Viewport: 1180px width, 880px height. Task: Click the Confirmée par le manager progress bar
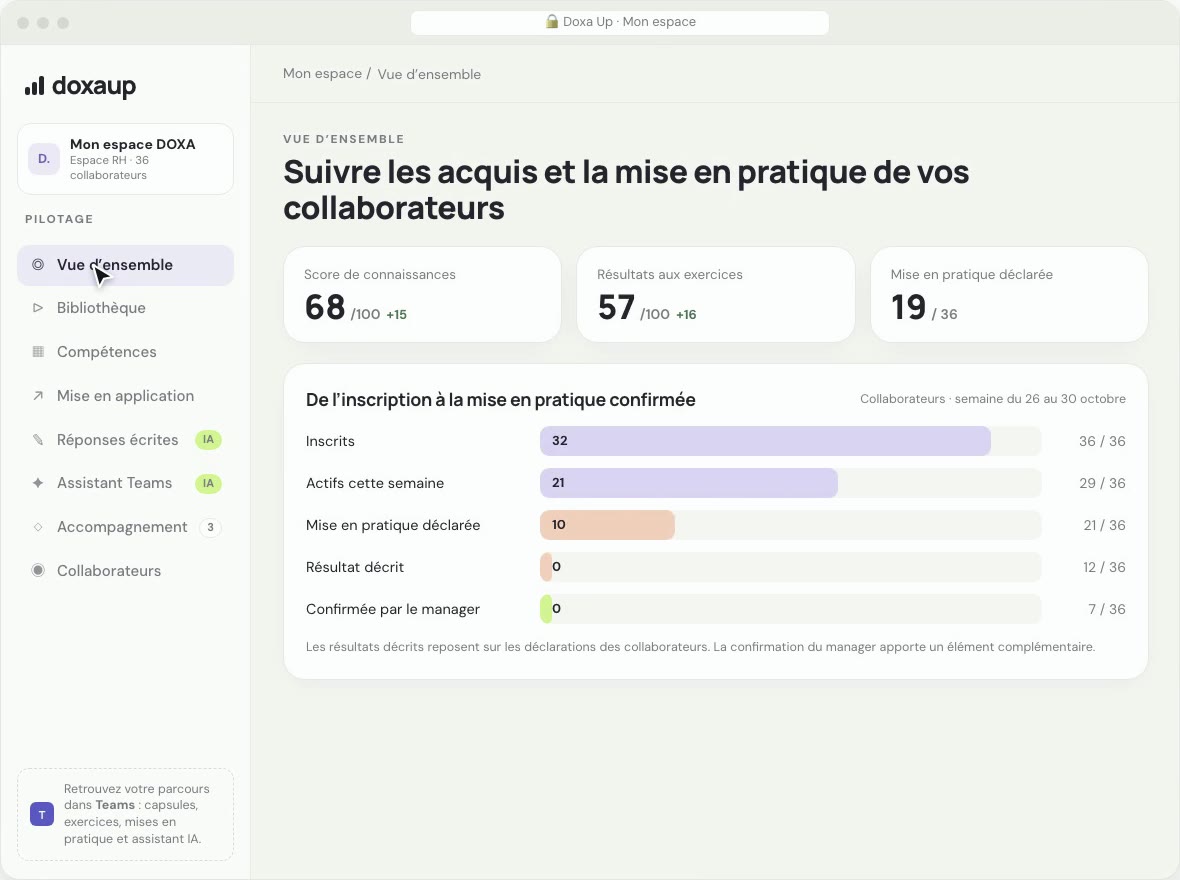click(790, 609)
